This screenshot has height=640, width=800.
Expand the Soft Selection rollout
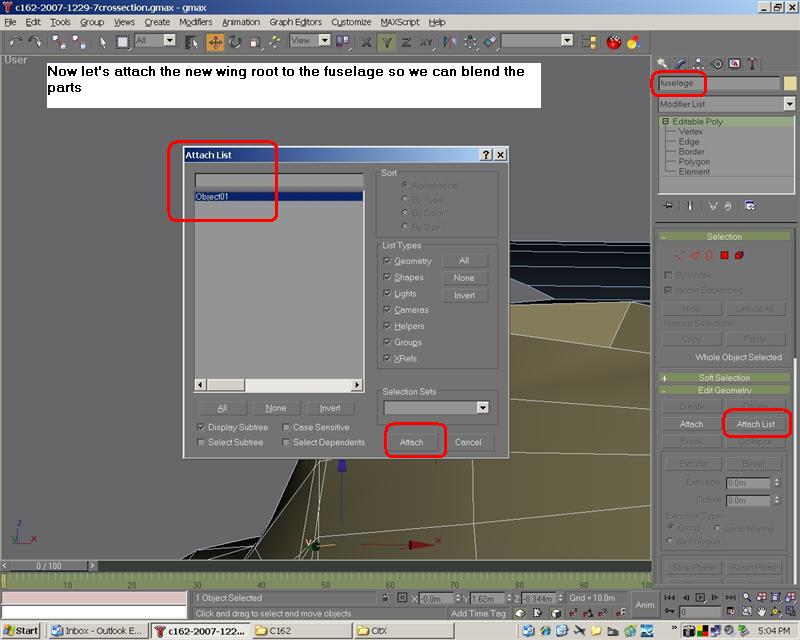click(x=724, y=378)
